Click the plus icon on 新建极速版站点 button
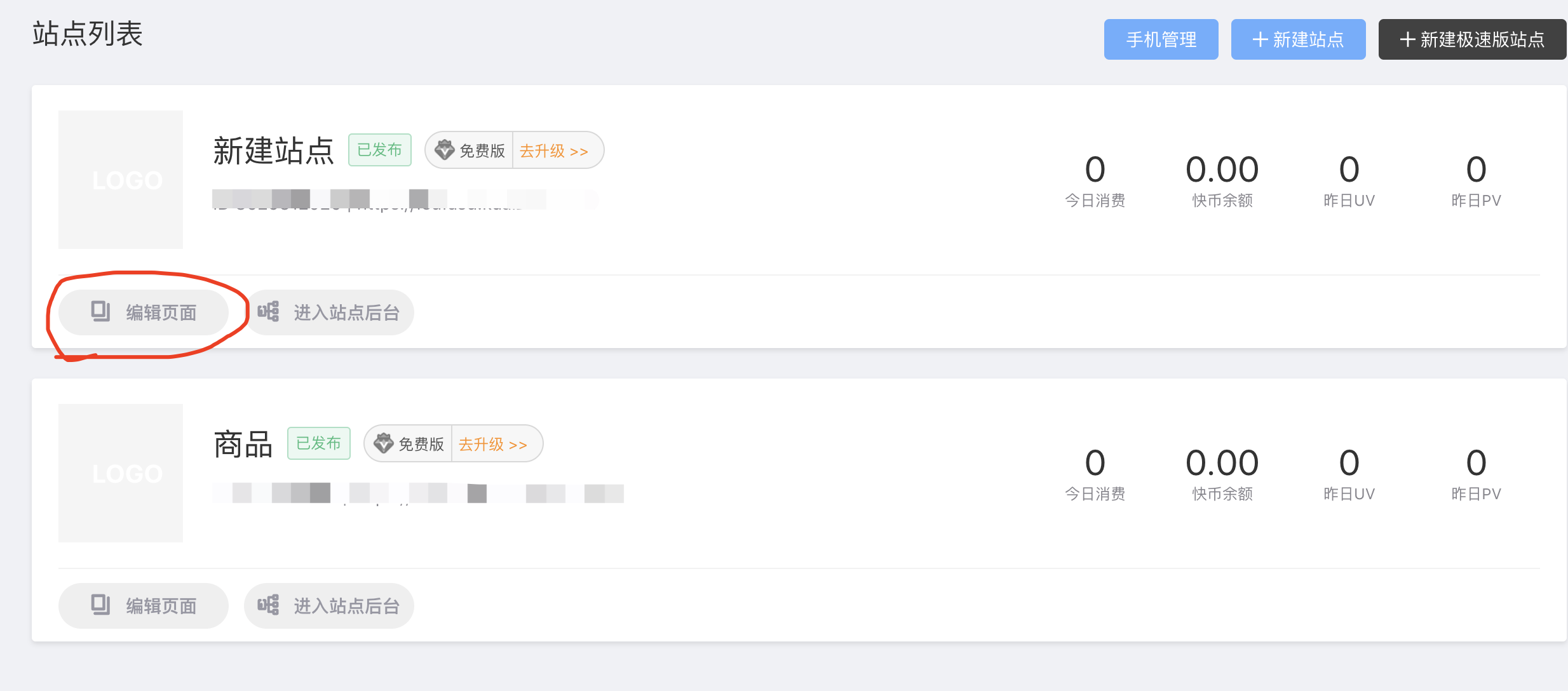Screen dimensions: 1568x691 pos(1407,39)
